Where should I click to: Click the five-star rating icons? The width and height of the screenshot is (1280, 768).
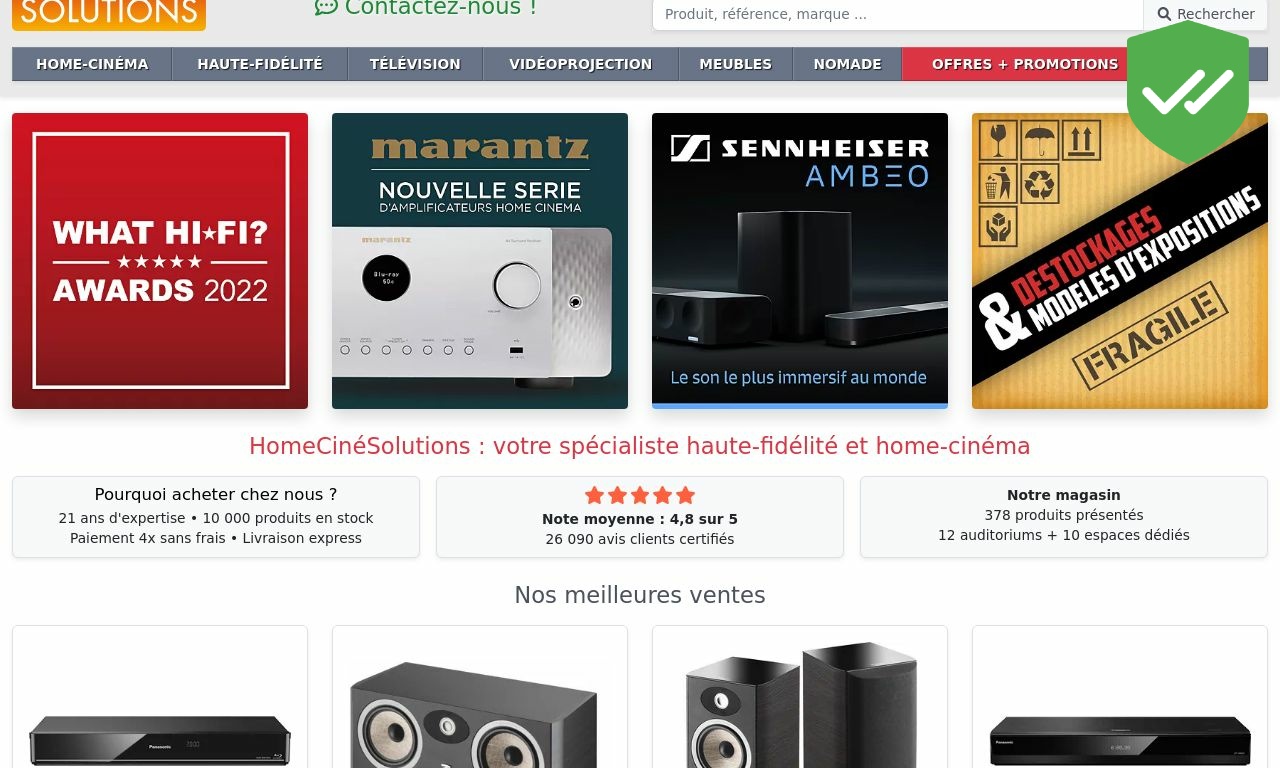click(x=640, y=495)
